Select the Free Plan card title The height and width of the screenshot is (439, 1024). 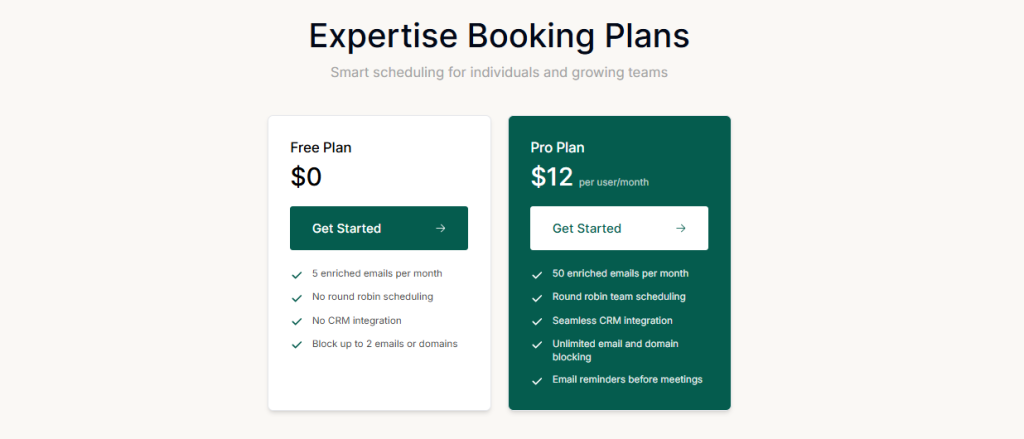[x=321, y=148]
